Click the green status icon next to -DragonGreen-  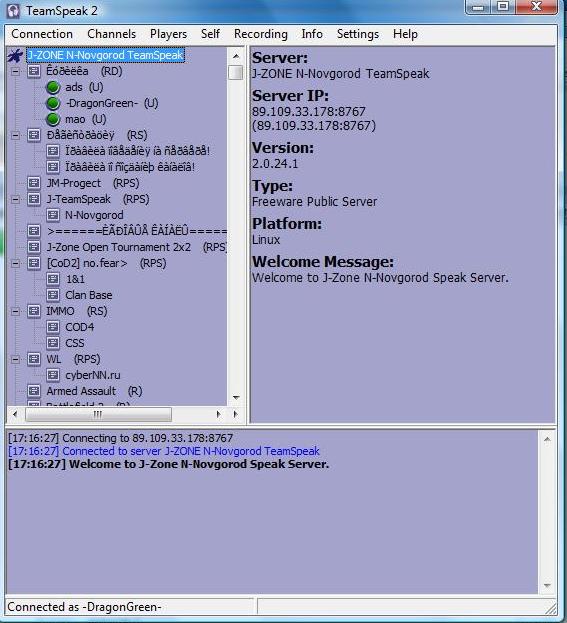click(x=53, y=103)
